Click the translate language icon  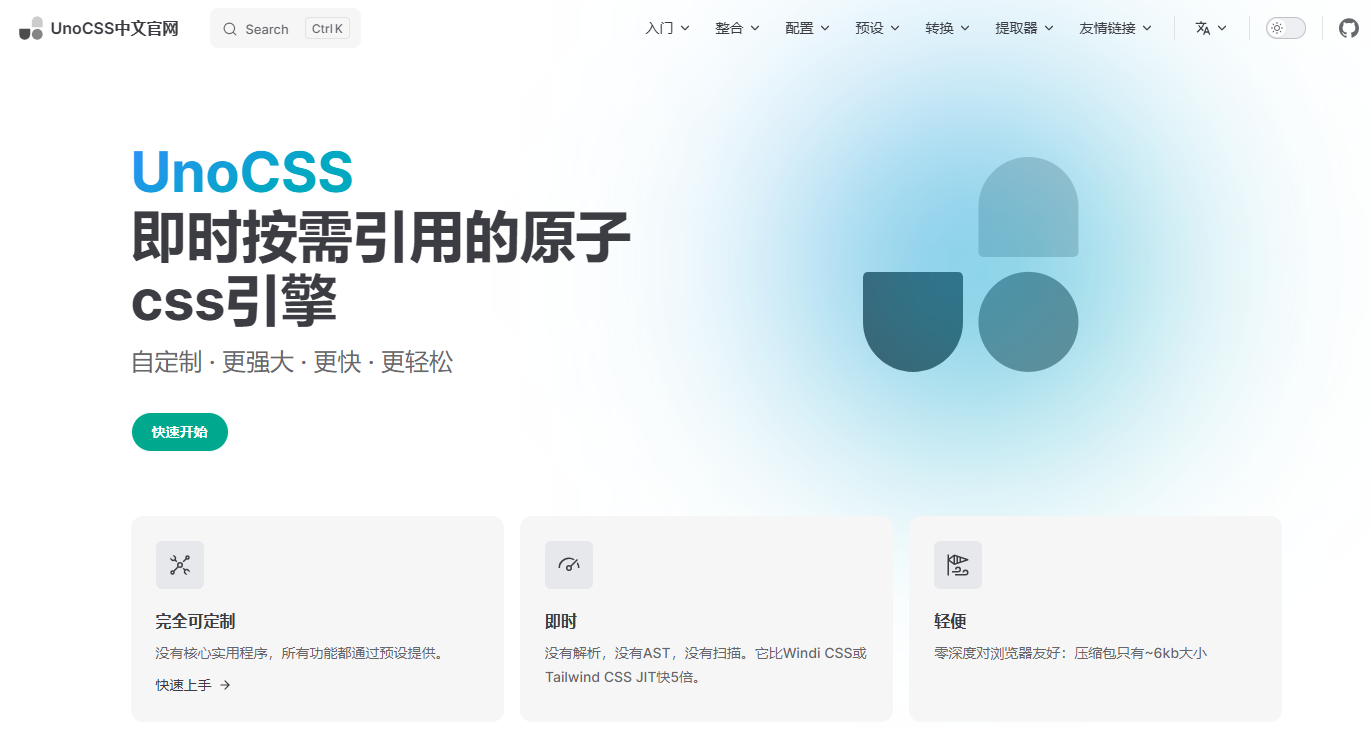click(x=1203, y=28)
